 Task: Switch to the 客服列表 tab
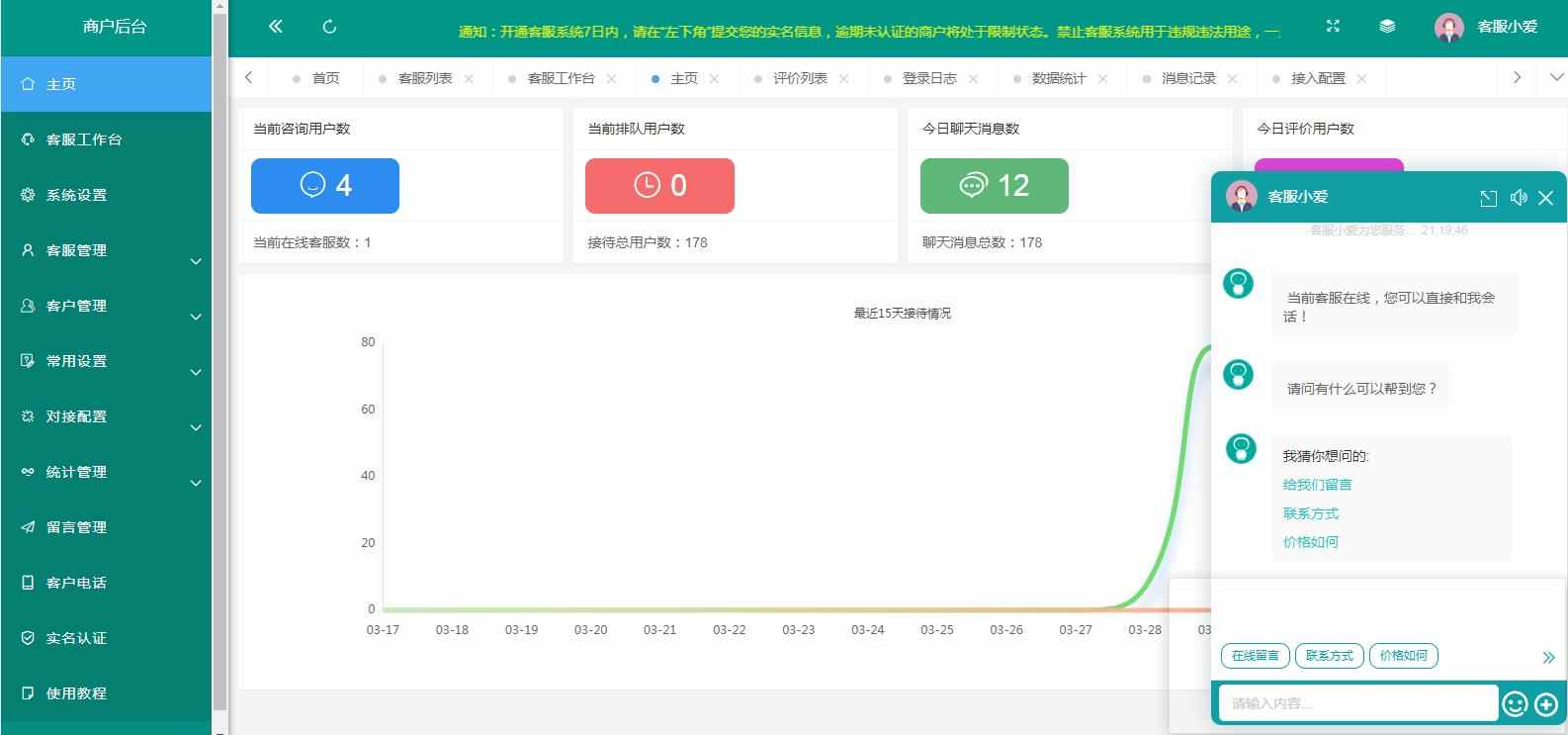click(x=425, y=78)
